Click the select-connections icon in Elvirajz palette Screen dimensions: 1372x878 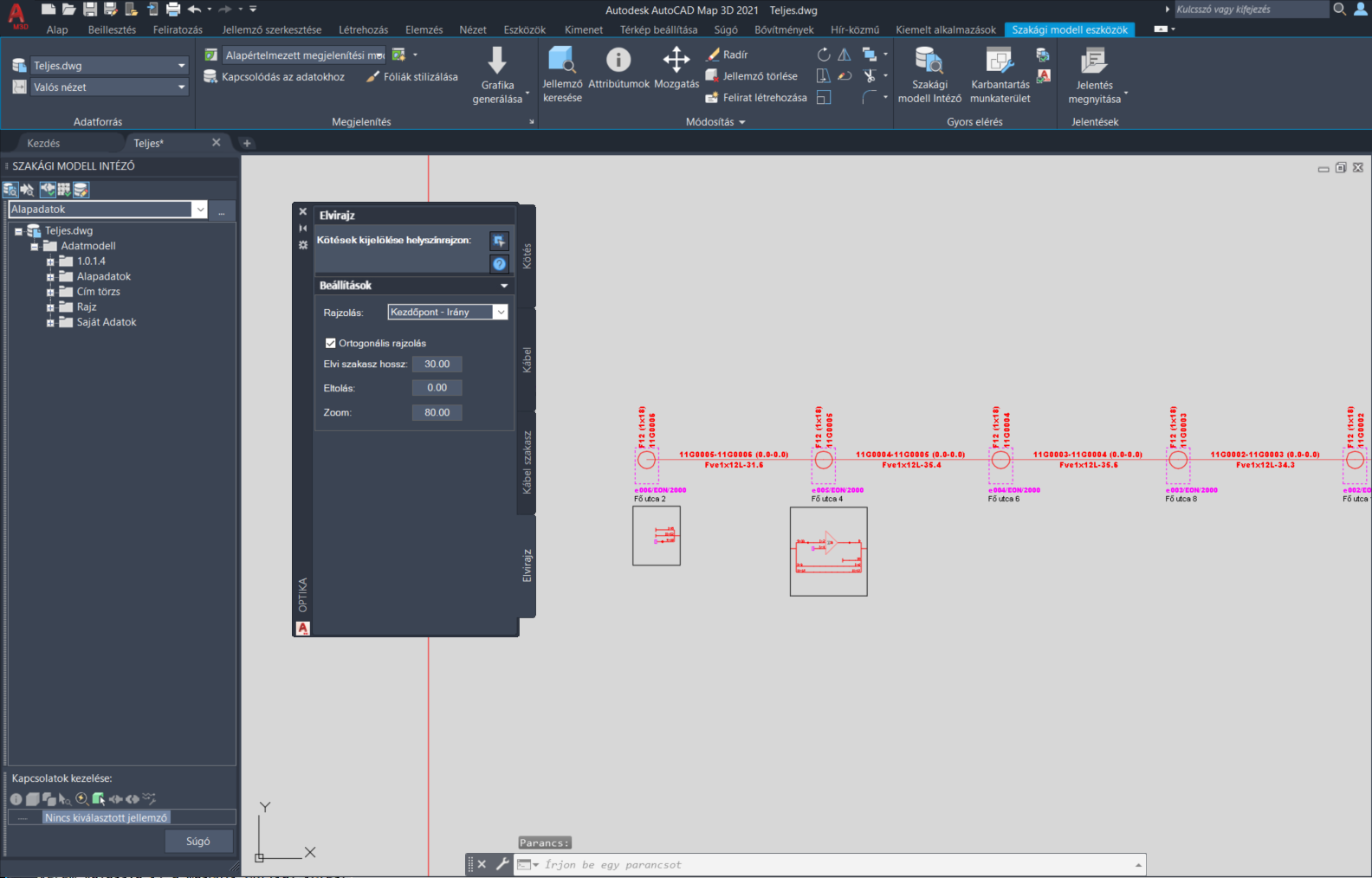499,241
